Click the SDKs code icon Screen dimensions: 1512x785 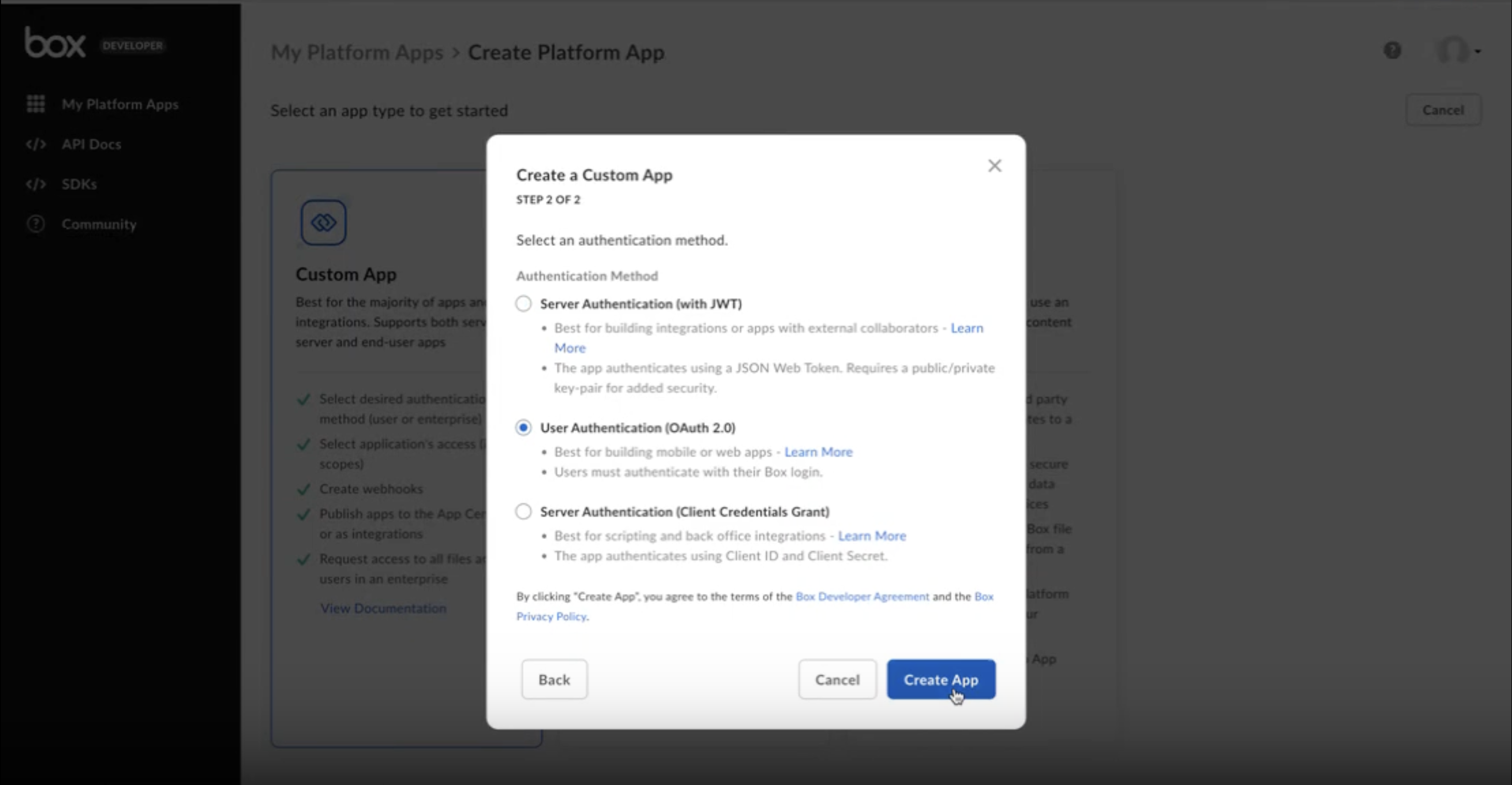coord(36,184)
